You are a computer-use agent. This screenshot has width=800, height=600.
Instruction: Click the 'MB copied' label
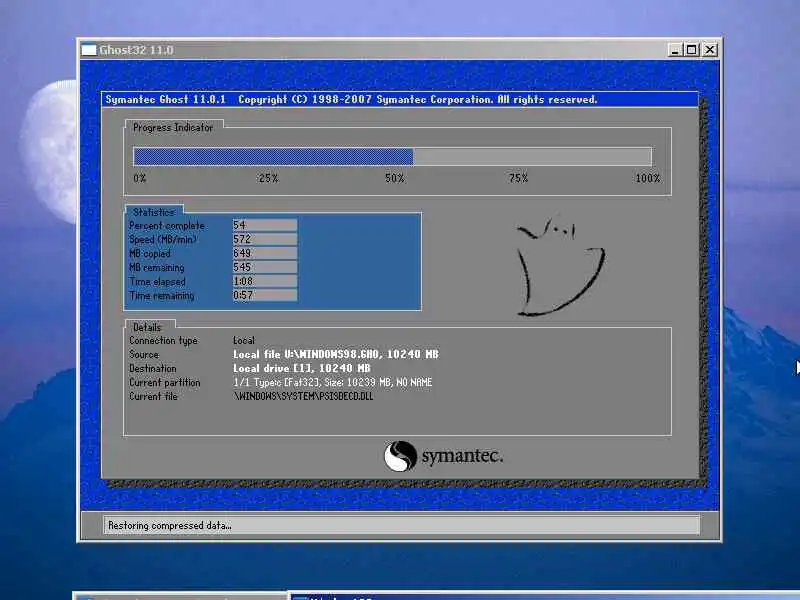(149, 254)
